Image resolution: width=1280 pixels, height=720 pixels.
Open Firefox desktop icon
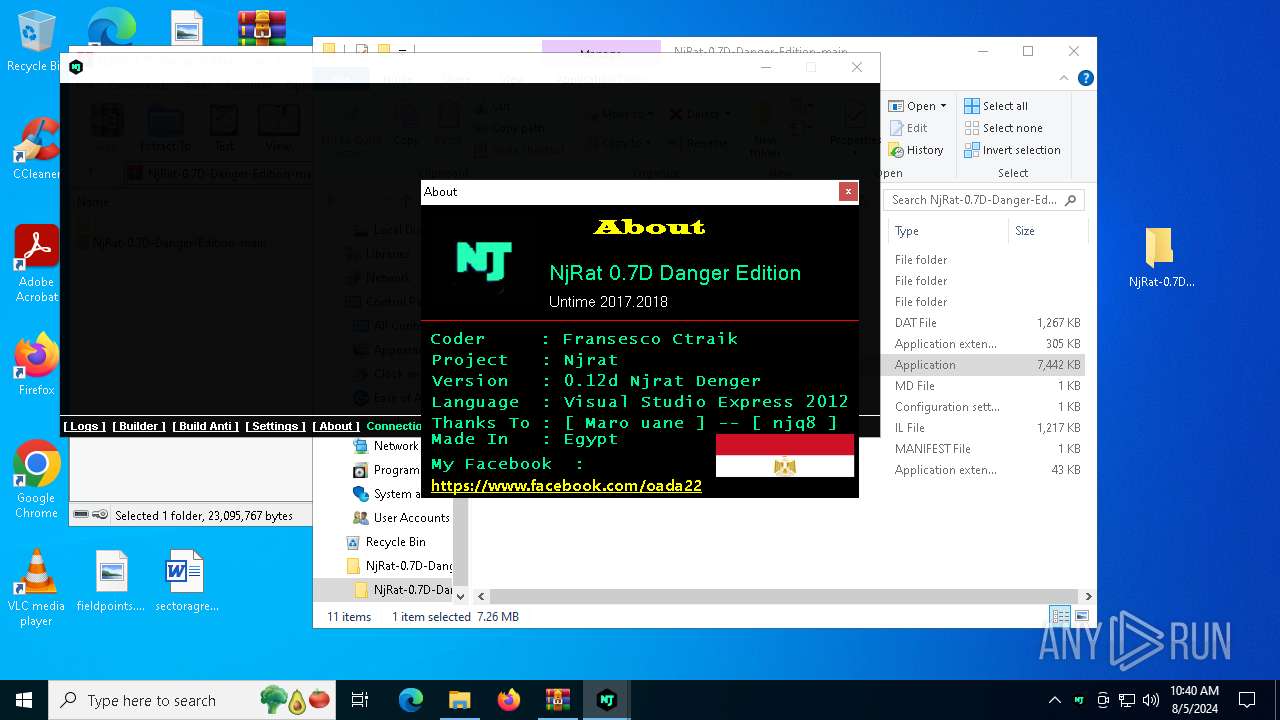pyautogui.click(x=36, y=364)
